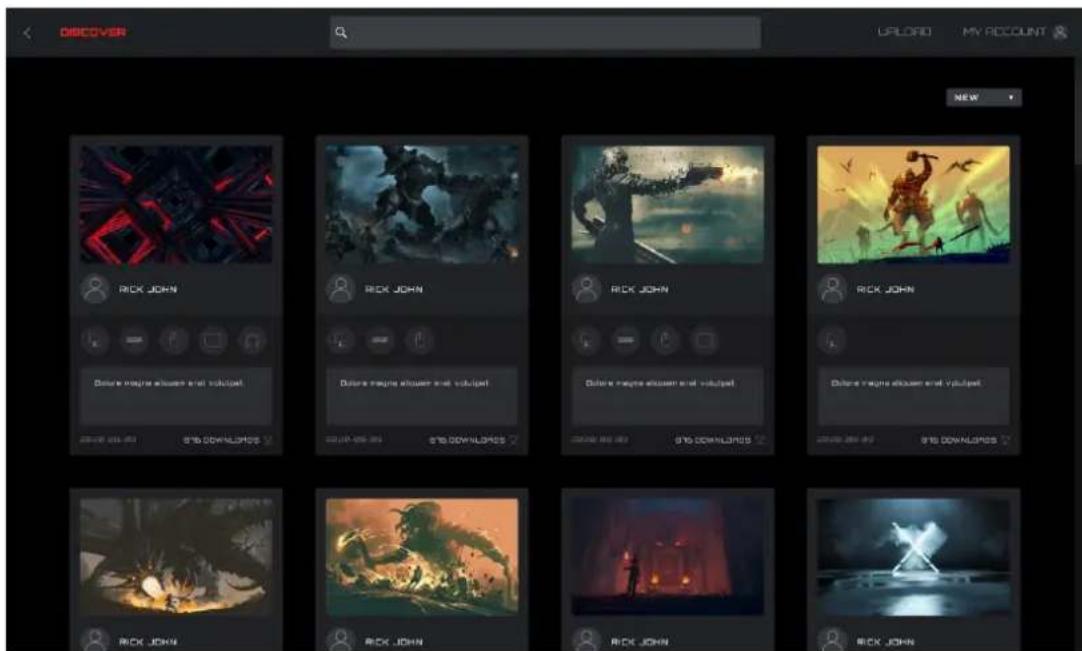This screenshot has width=1082, height=651.
Task: Open the gunman firing pistol thumbnail
Action: 667,204
